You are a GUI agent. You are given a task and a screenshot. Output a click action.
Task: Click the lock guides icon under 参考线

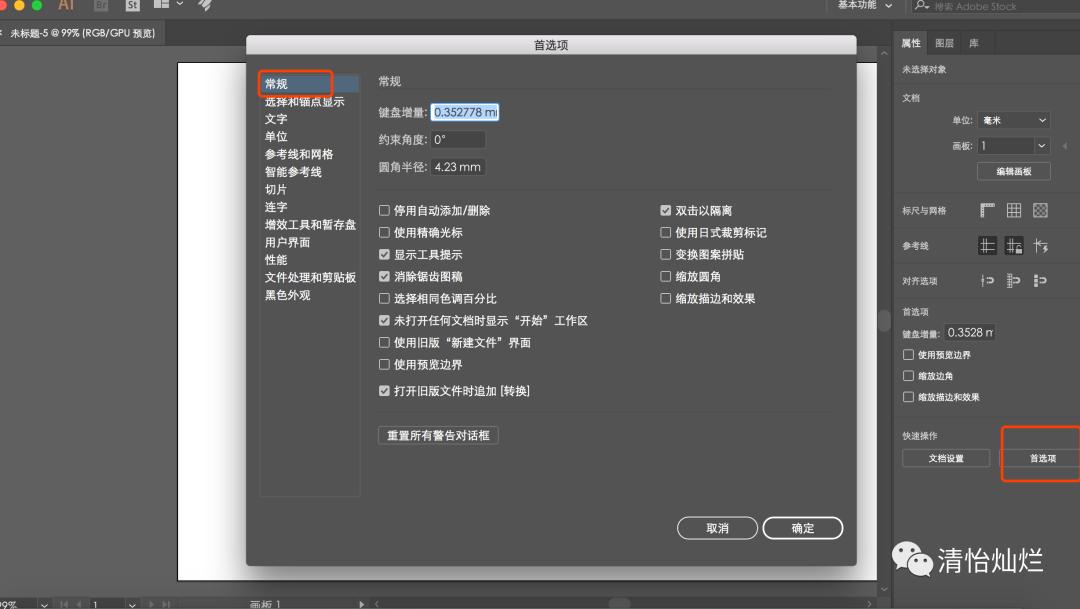(1013, 246)
